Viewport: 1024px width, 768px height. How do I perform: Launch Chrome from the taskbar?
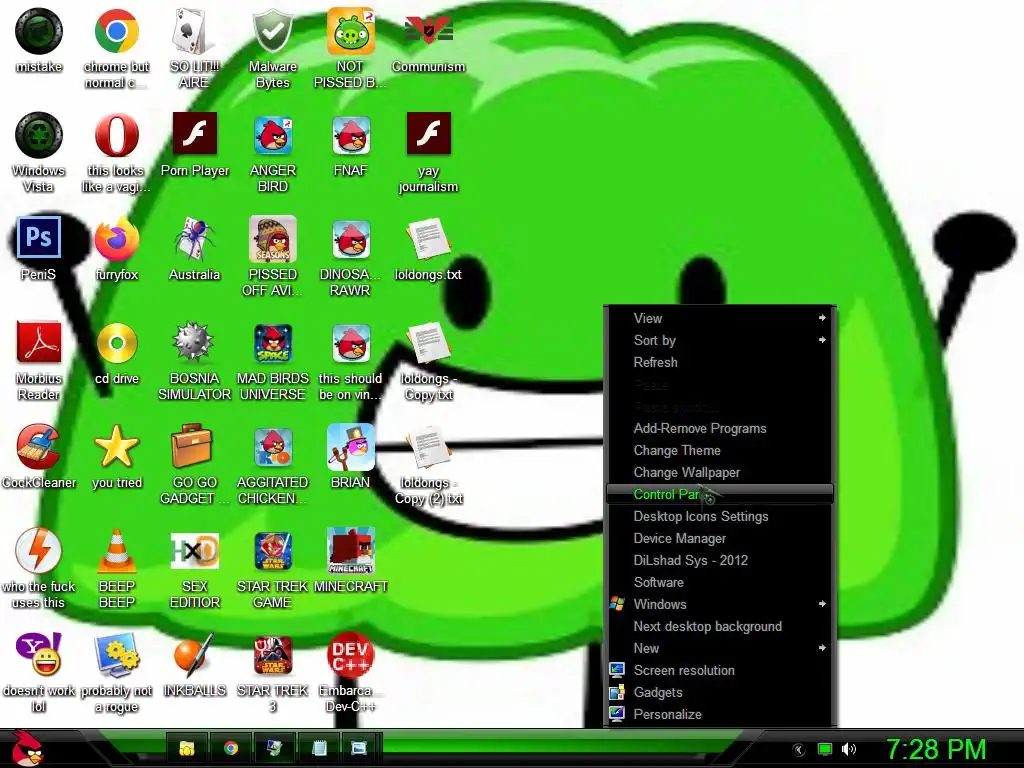click(x=231, y=748)
